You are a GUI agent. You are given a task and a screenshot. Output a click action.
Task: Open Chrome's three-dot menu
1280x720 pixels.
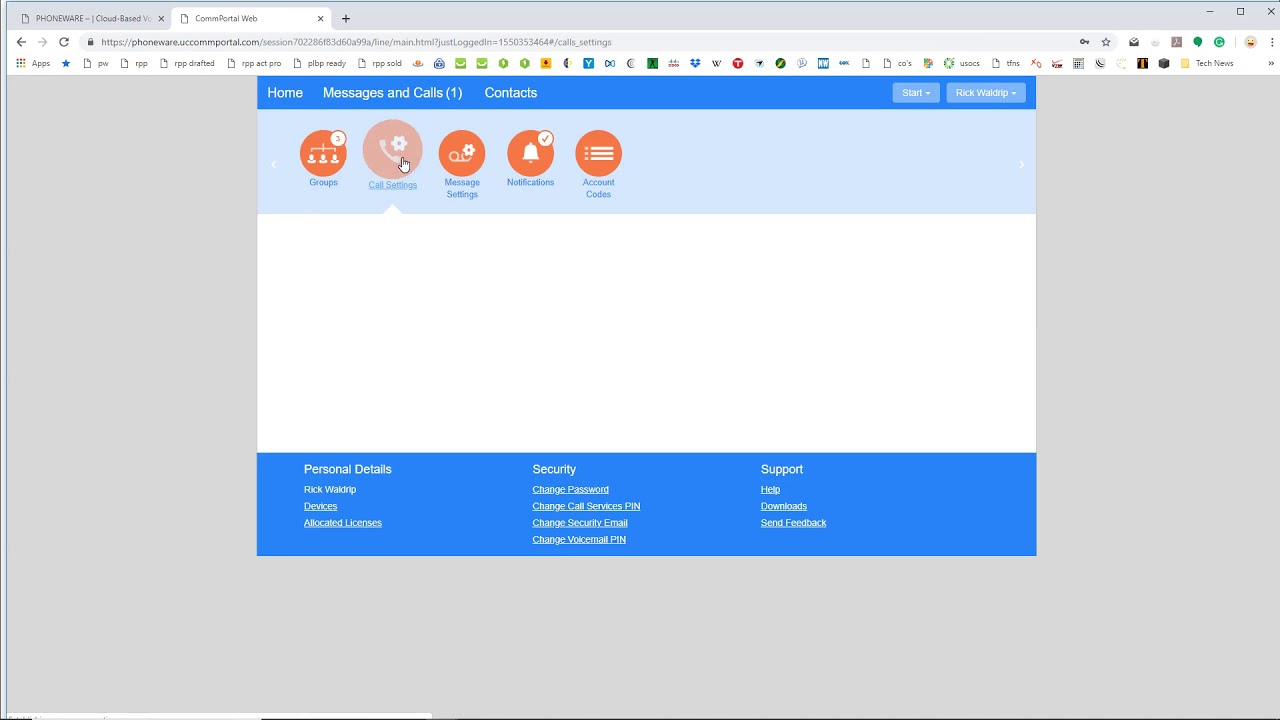click(1271, 42)
